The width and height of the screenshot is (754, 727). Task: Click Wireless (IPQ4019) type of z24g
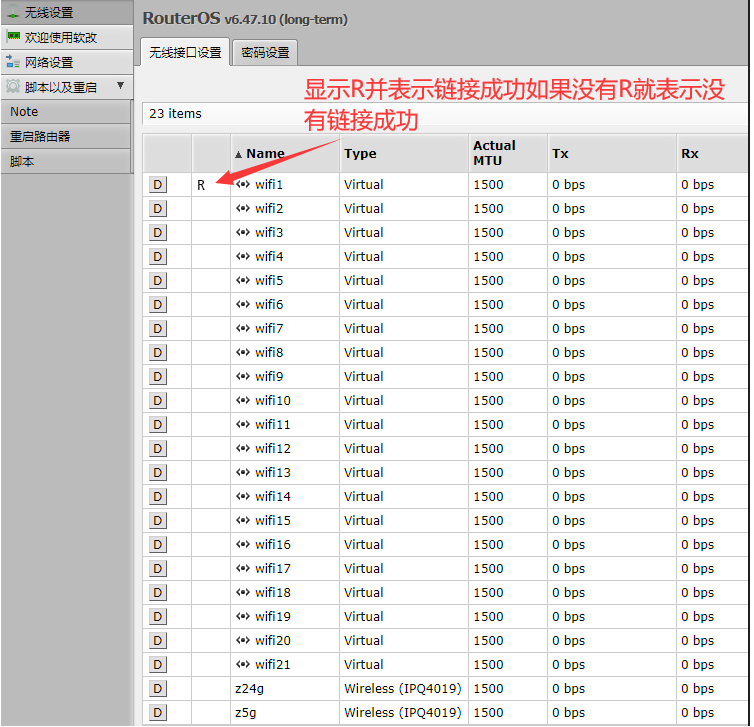(403, 689)
